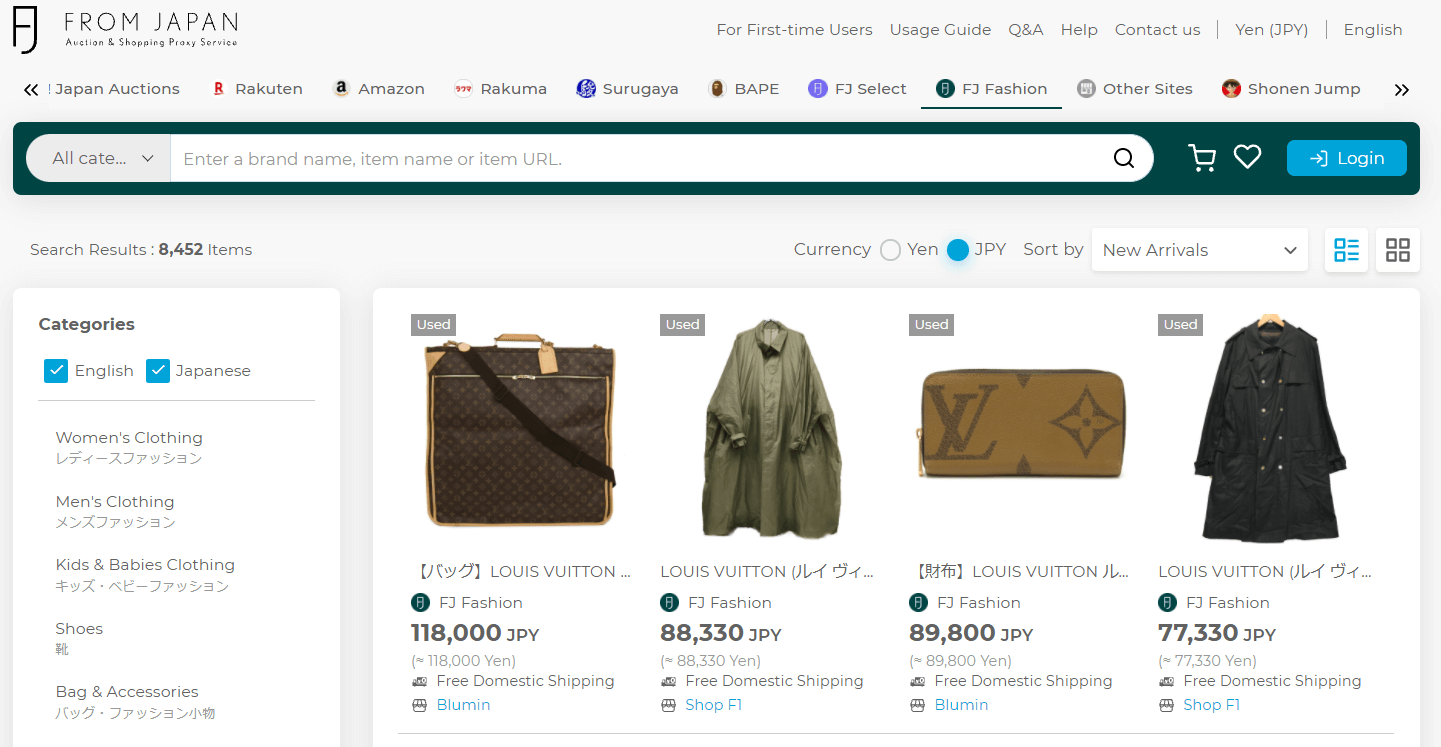1441x747 pixels.
Task: Open the Help link
Action: point(1079,30)
